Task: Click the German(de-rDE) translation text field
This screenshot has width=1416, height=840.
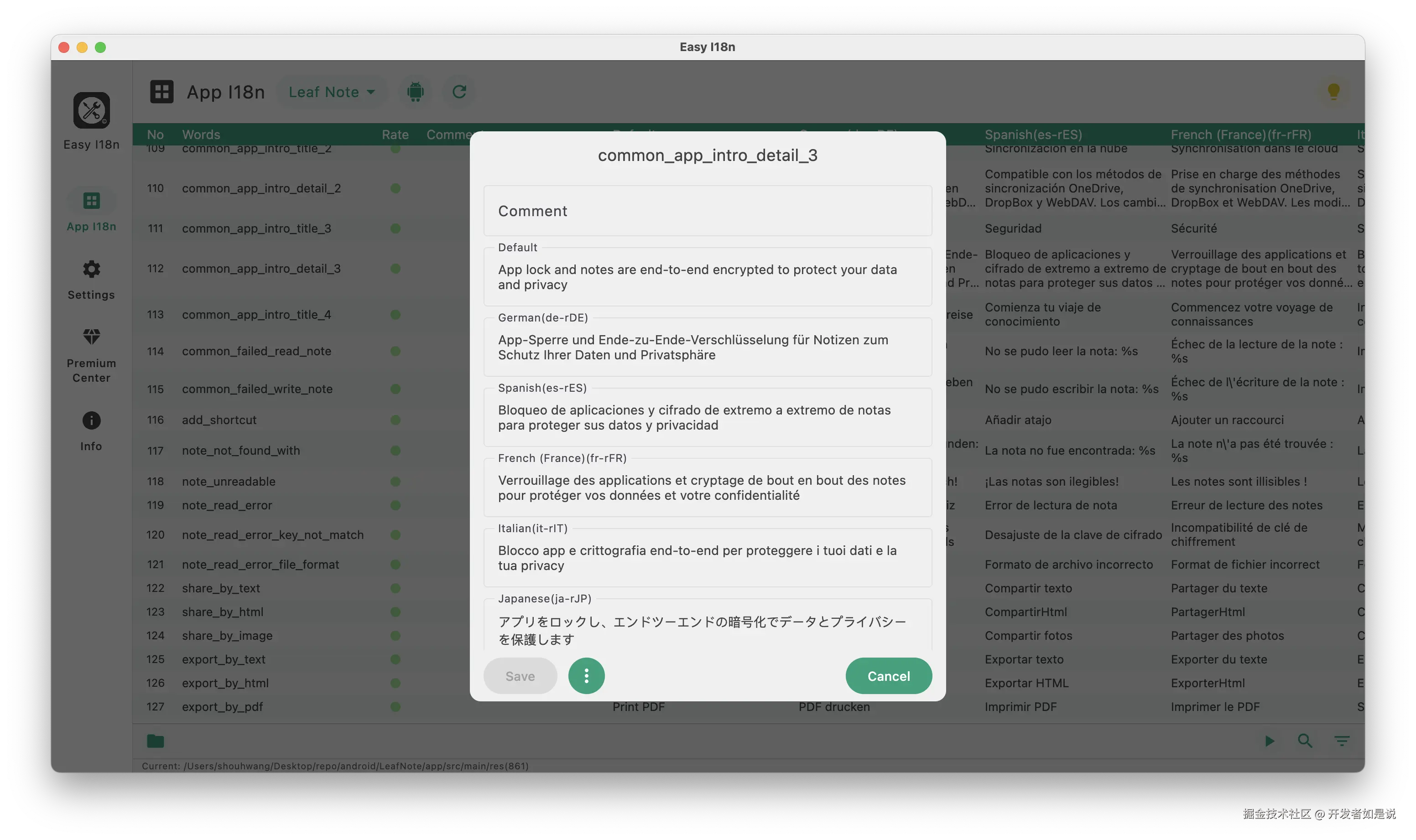Action: click(707, 347)
